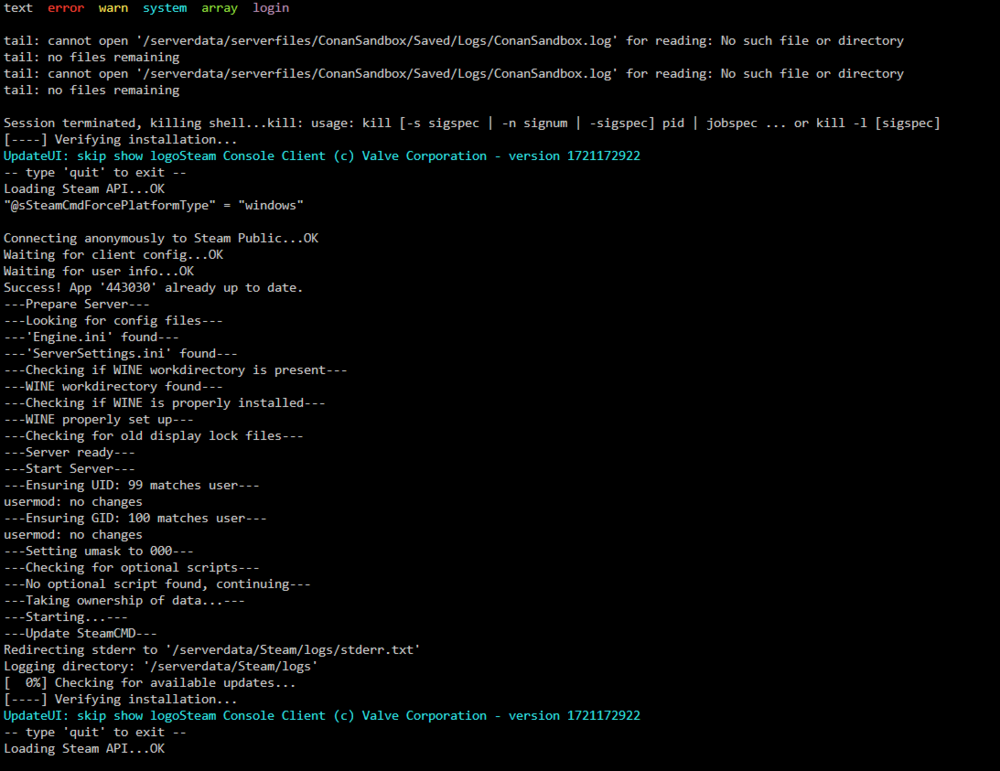Image resolution: width=1000 pixels, height=771 pixels.
Task: Click the 'Engine.ini found' line
Action: pos(91,337)
